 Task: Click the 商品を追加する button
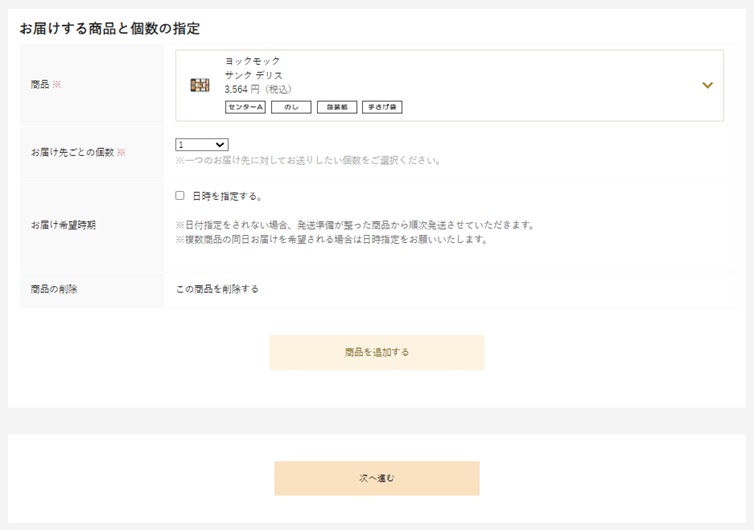point(377,352)
